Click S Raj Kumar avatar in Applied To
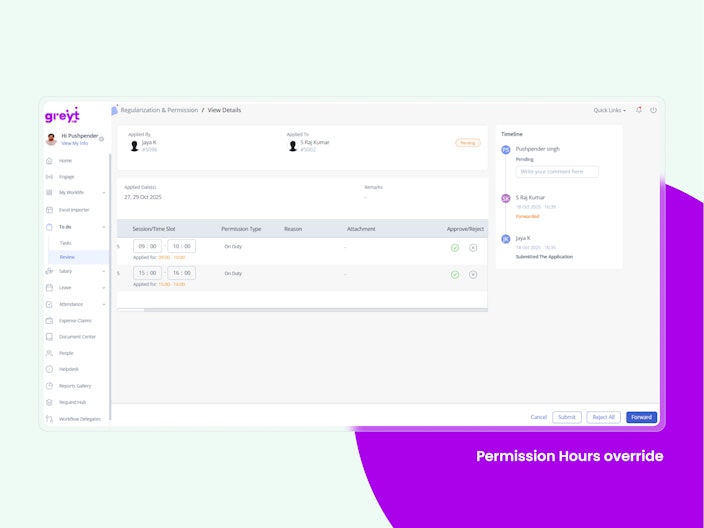 [x=293, y=146]
